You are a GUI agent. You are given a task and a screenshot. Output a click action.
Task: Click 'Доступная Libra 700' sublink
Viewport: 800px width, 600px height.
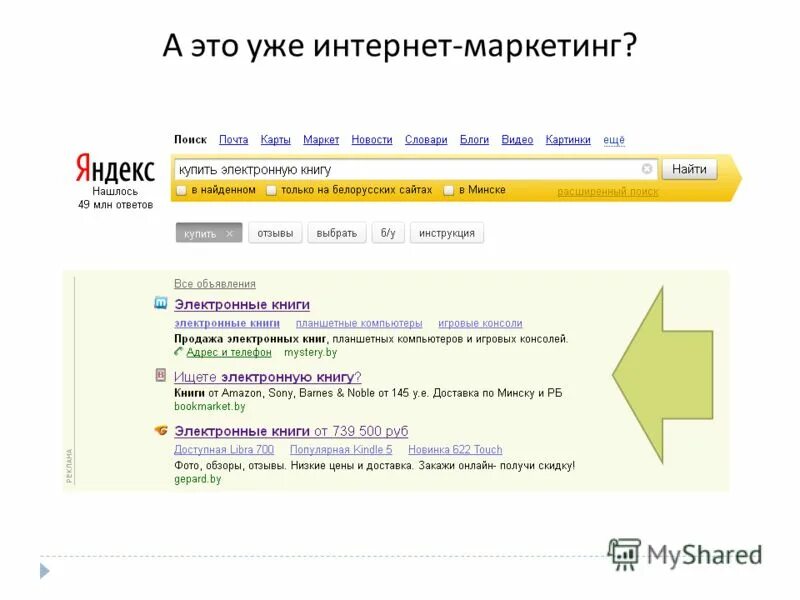click(x=224, y=449)
